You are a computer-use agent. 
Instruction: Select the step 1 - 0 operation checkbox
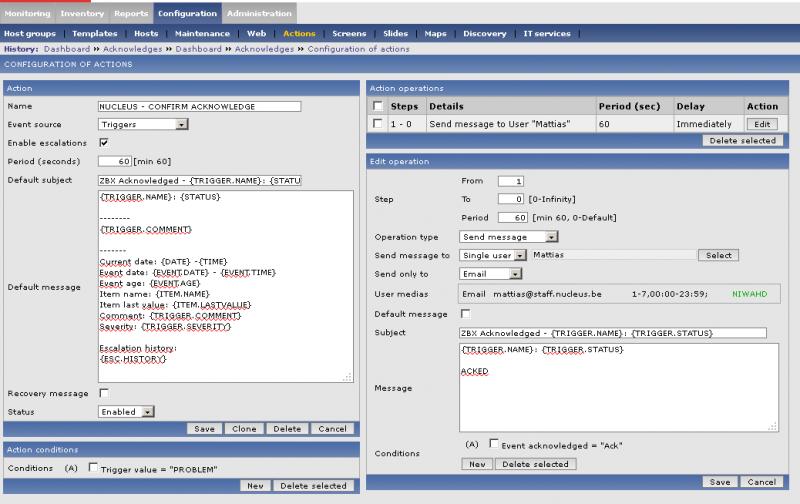[x=377, y=123]
